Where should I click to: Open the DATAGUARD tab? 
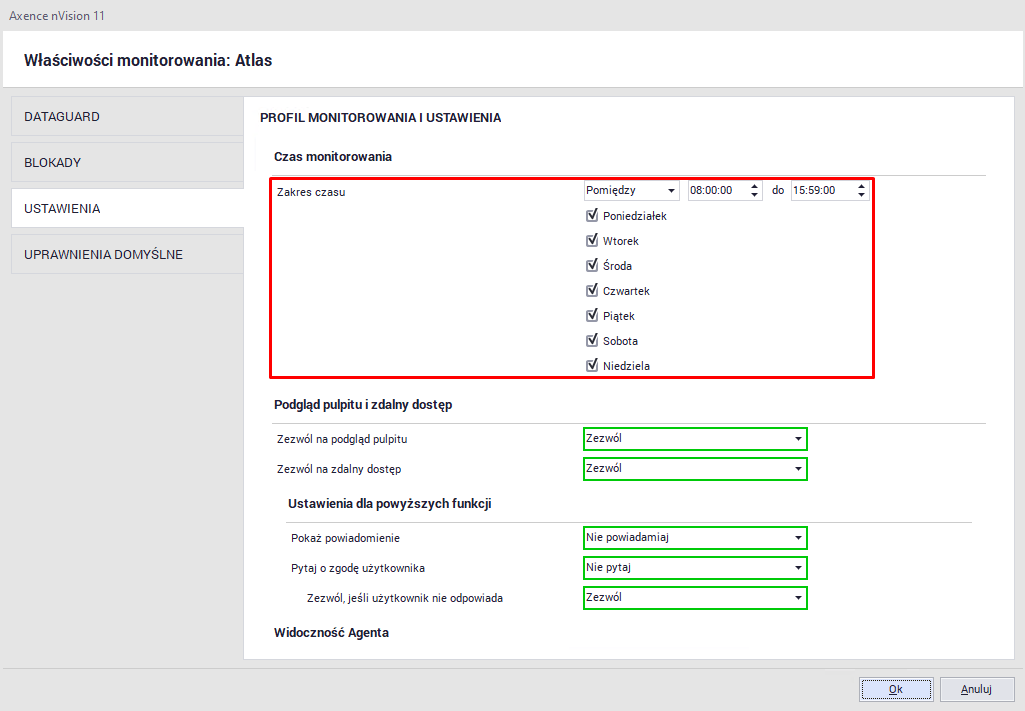coord(126,117)
